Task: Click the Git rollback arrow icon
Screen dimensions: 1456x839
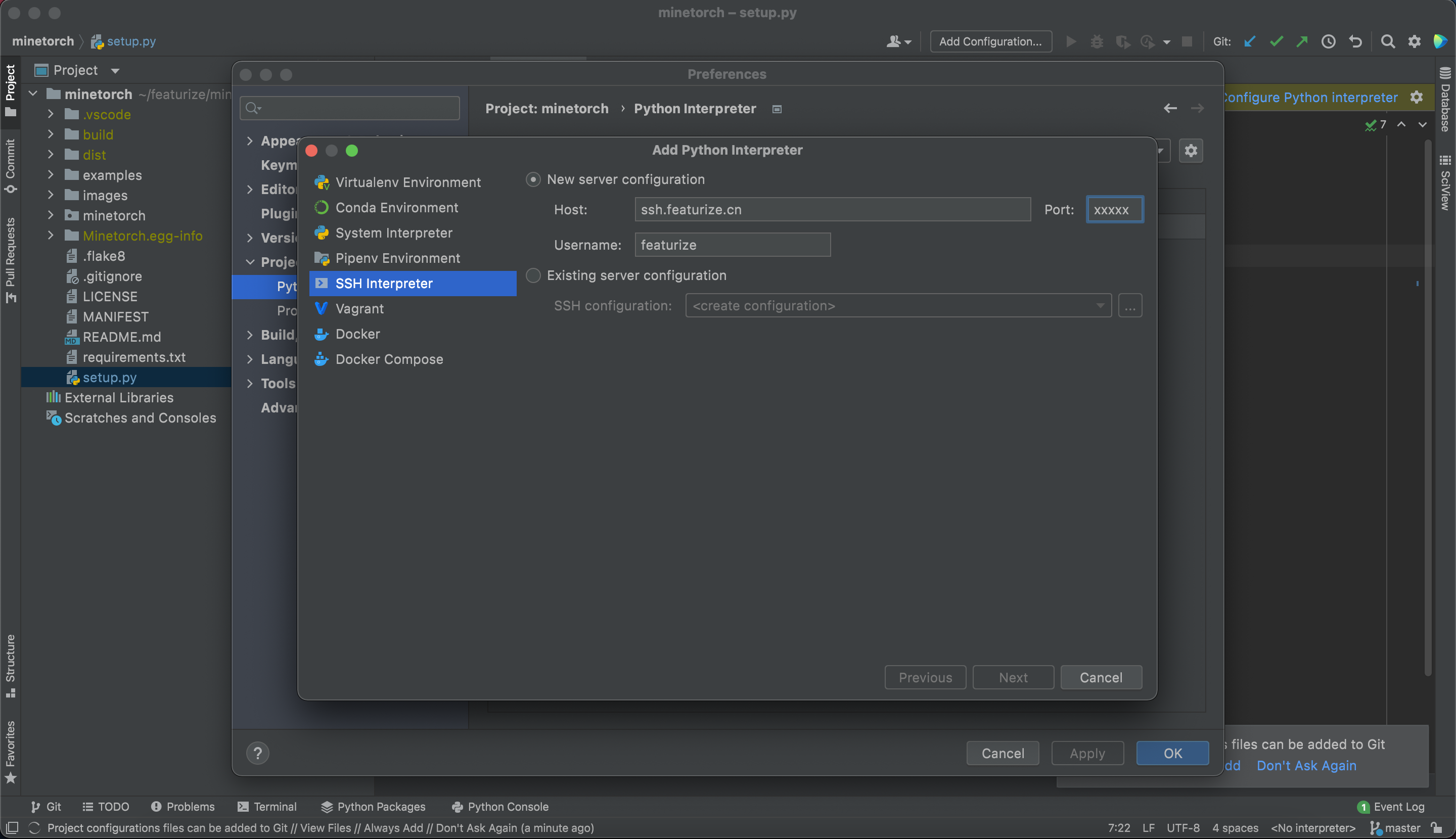Action: (x=1355, y=41)
